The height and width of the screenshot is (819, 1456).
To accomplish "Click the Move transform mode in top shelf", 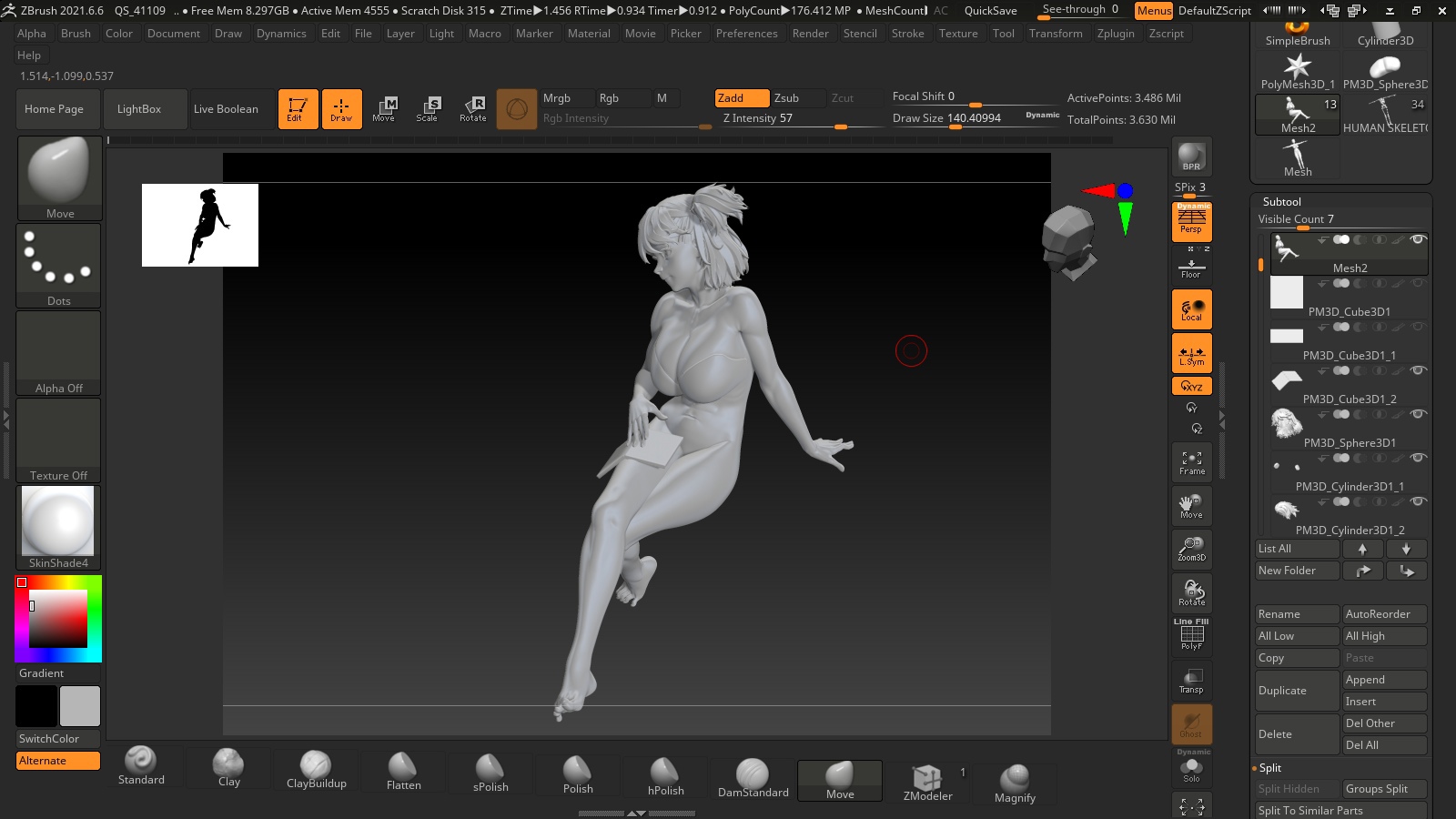I will (384, 109).
